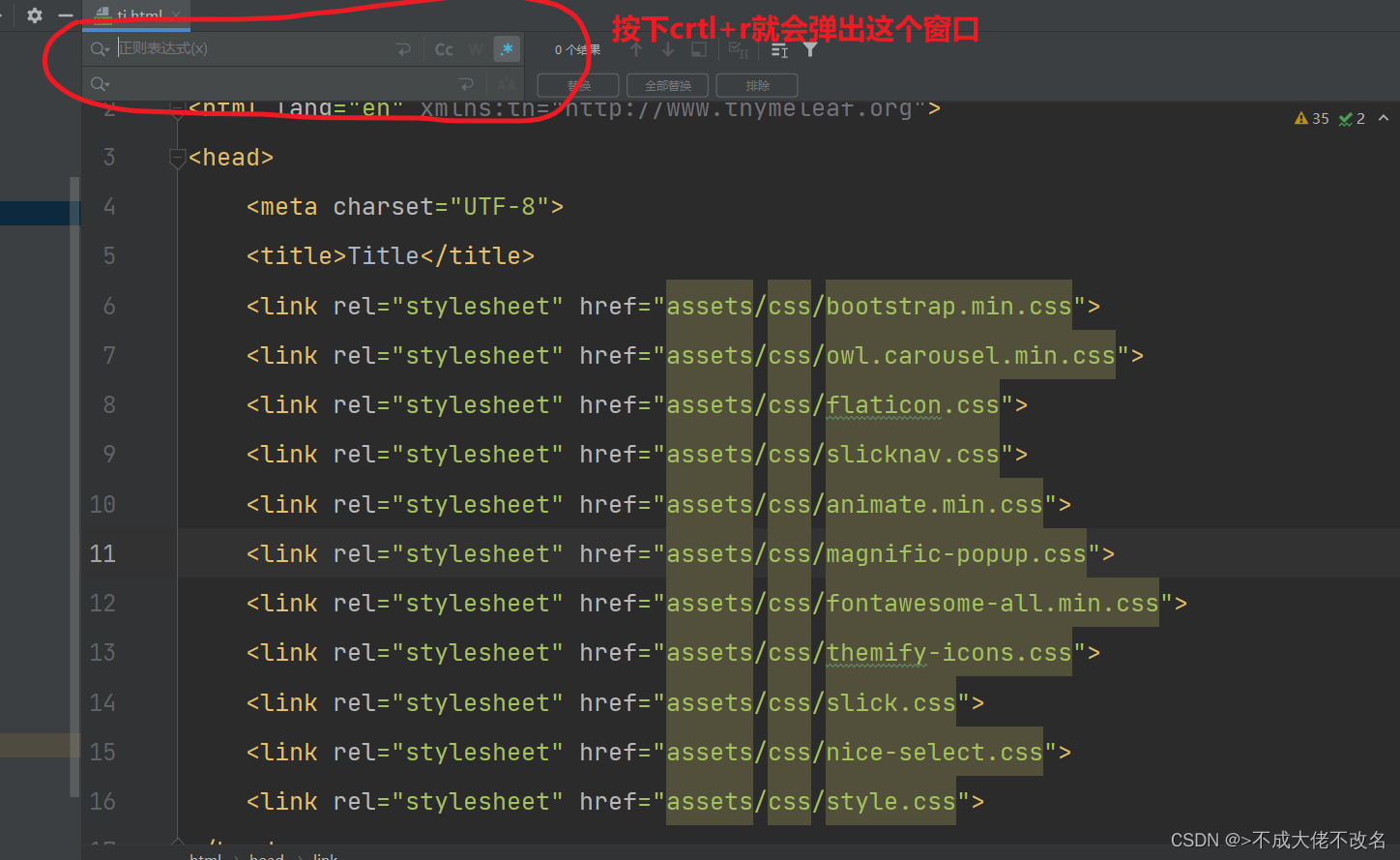
Task: Toggle the Preserve Case (AA) option
Action: tap(507, 85)
